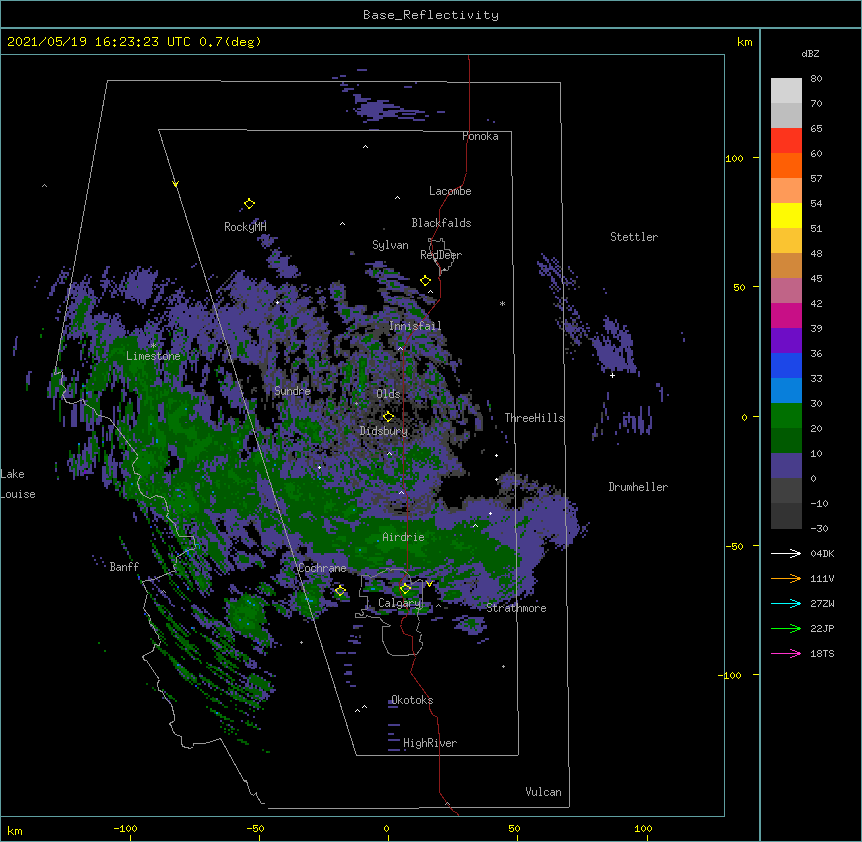
Task: Click the Blackfalds city label
Action: (441, 223)
